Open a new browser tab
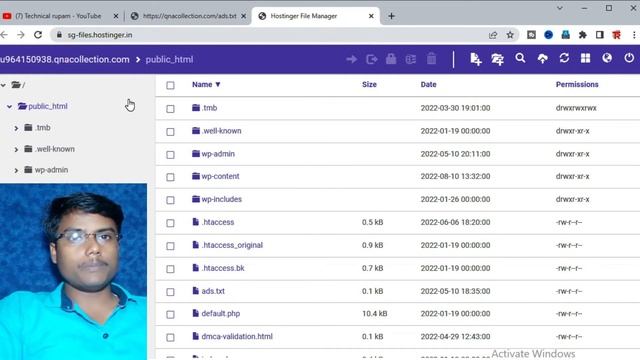 [x=391, y=16]
